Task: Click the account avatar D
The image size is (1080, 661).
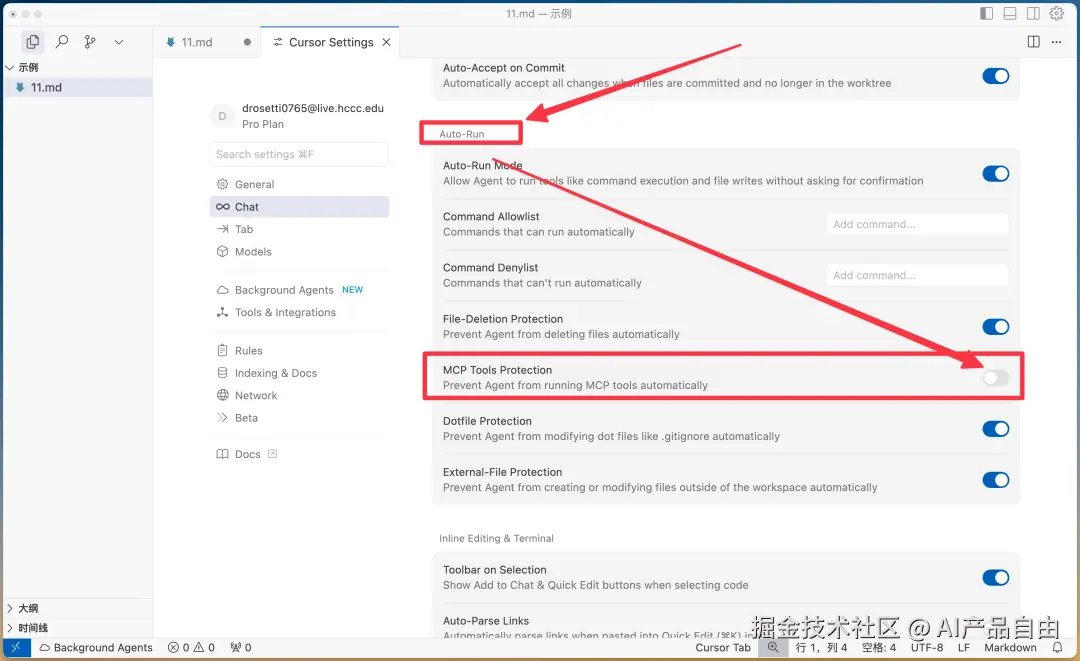Action: (x=222, y=116)
